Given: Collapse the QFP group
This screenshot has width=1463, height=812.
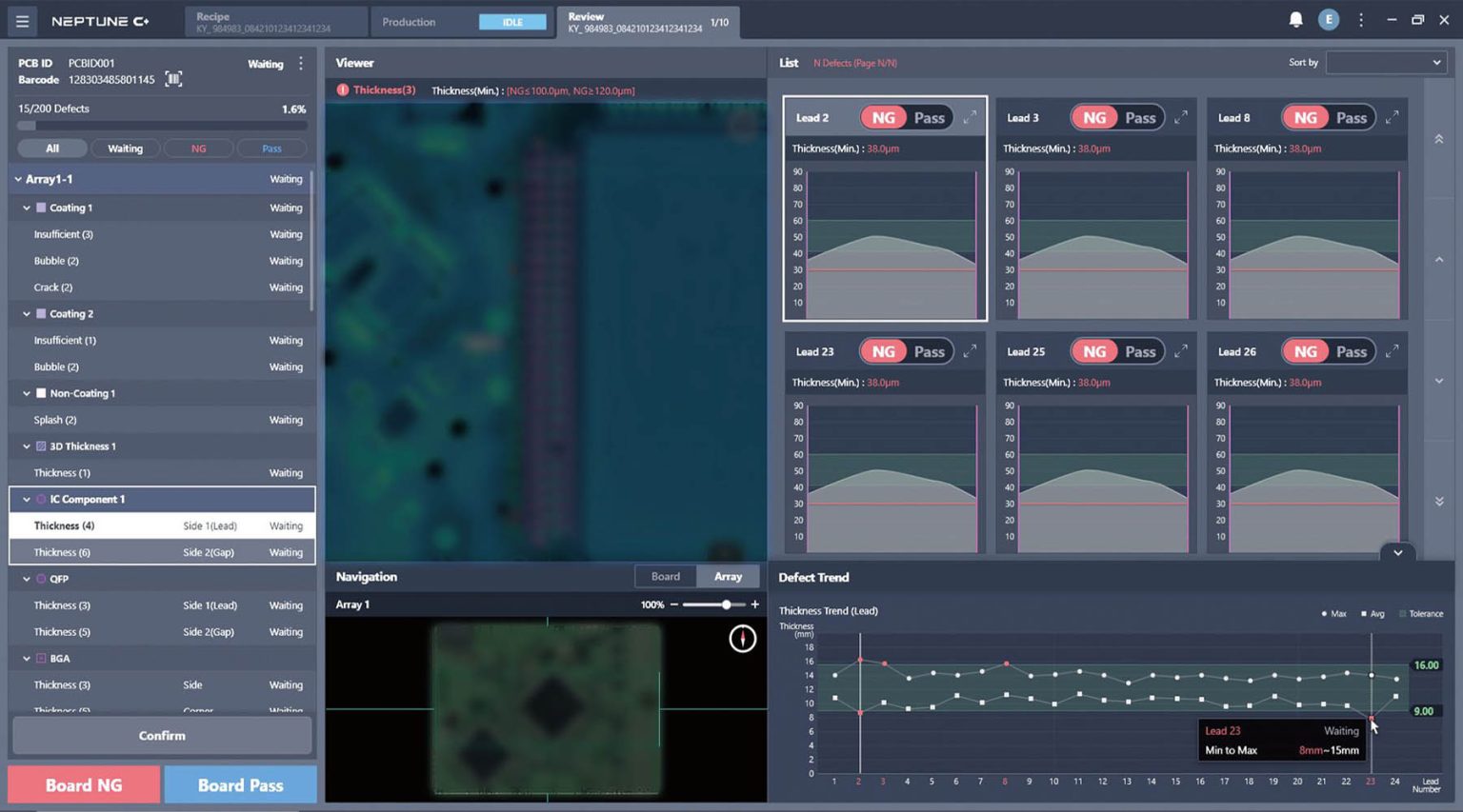Looking at the screenshot, I should click(x=27, y=579).
